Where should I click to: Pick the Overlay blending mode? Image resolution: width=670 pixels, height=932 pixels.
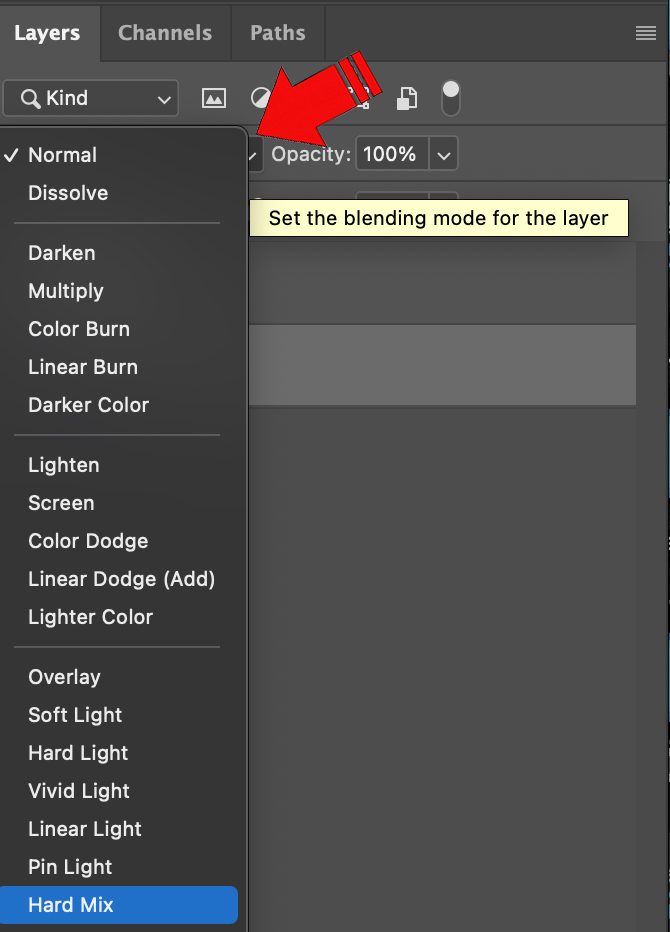click(x=64, y=677)
